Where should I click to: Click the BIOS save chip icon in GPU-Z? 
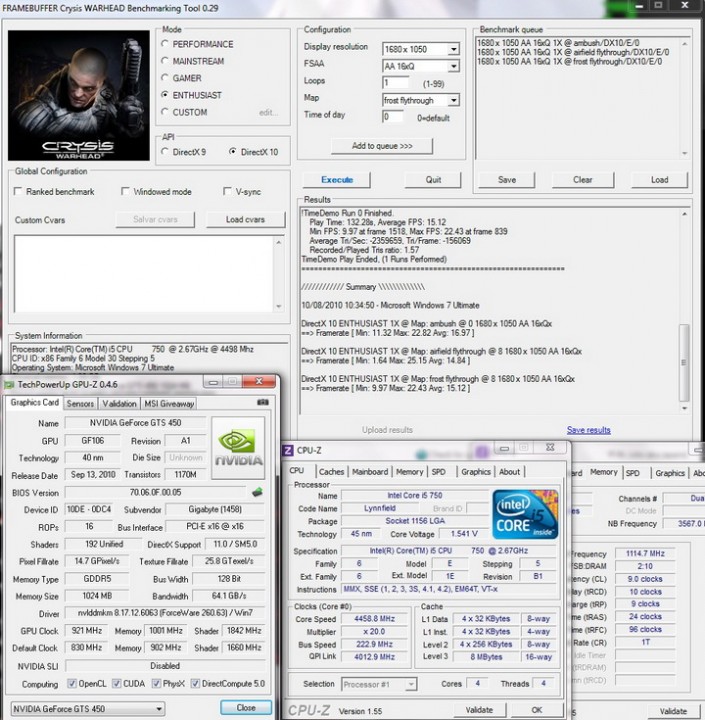pyautogui.click(x=257, y=492)
